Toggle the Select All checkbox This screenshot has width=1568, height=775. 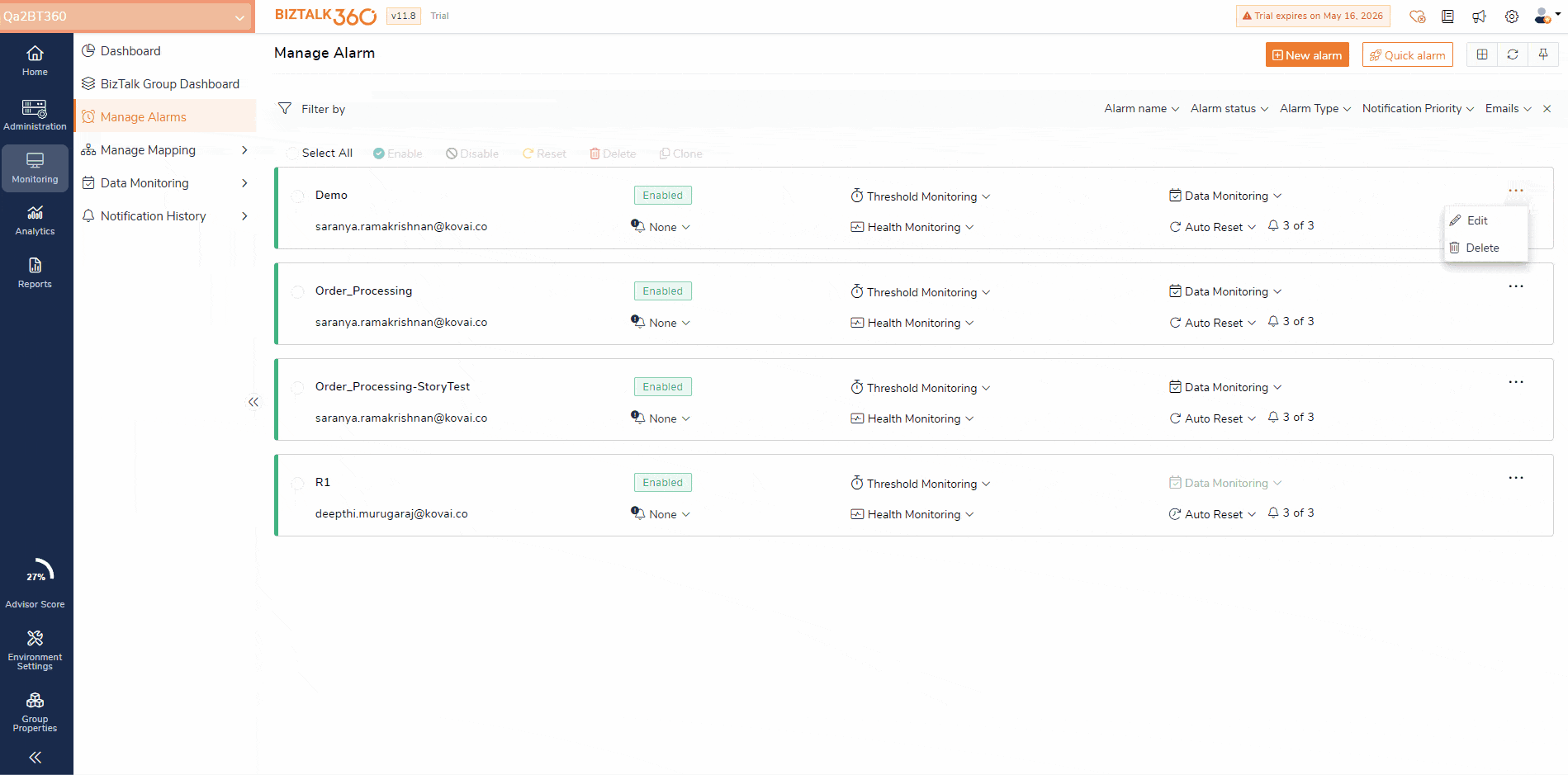tap(292, 154)
